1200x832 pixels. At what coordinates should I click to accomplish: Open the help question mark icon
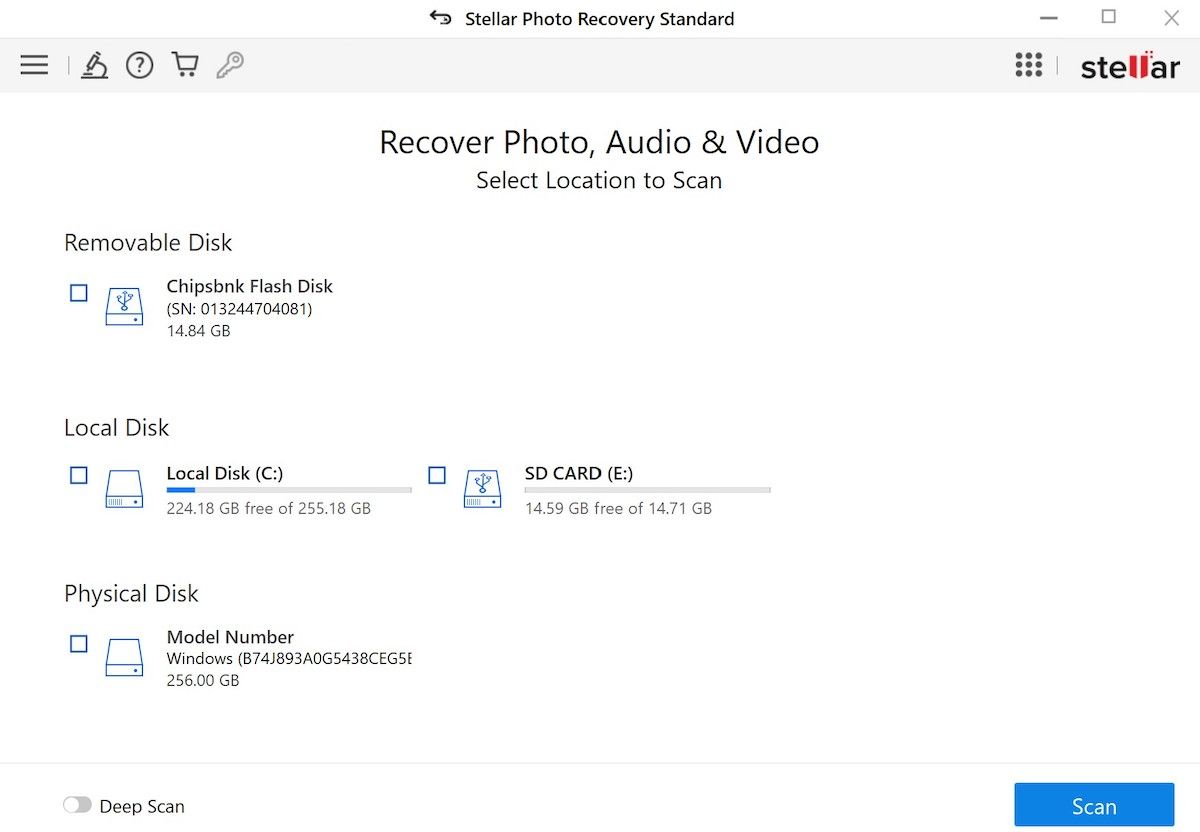(139, 64)
